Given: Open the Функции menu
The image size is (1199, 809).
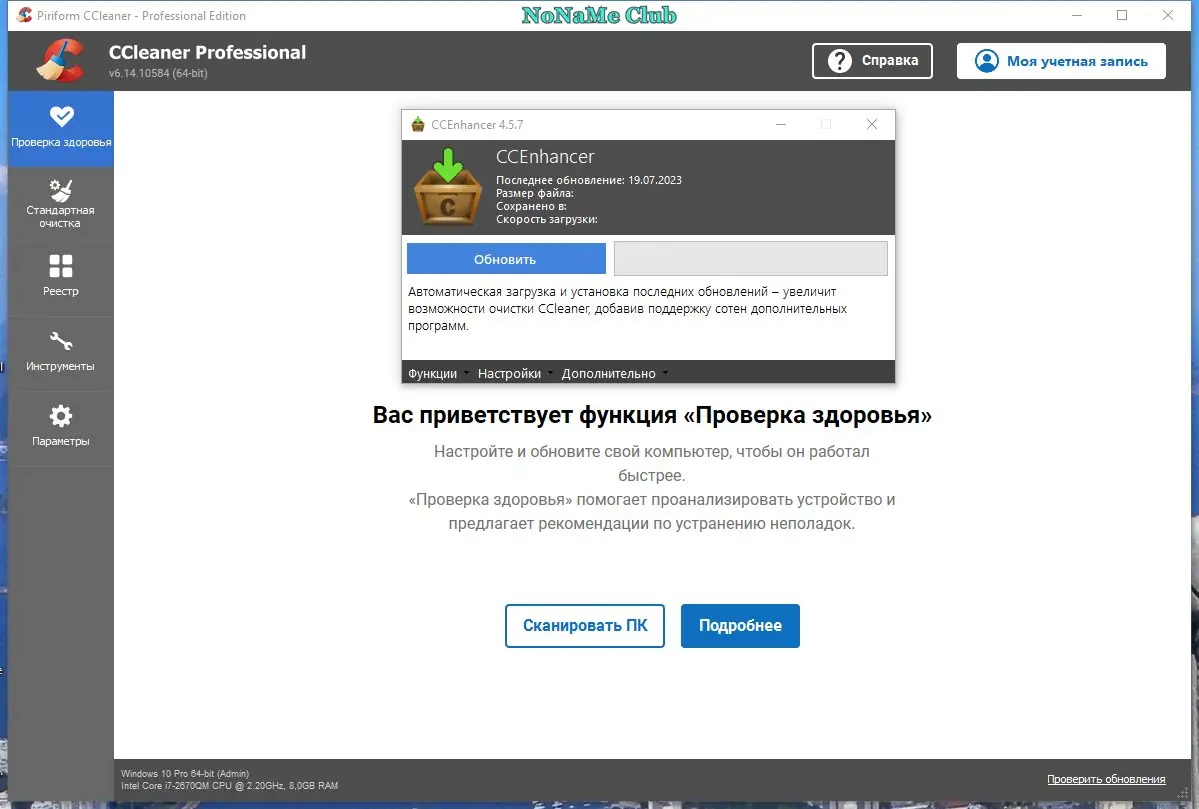Looking at the screenshot, I should click(432, 373).
